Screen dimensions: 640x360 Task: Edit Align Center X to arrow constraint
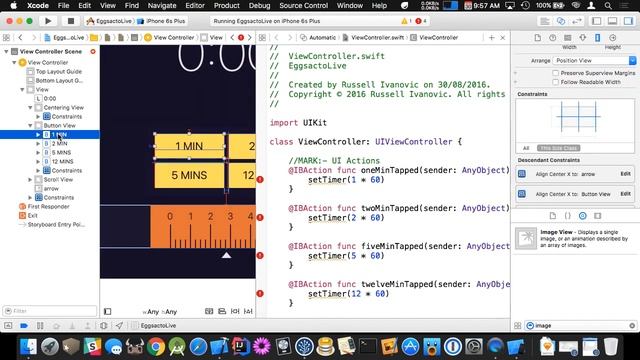tap(625, 174)
